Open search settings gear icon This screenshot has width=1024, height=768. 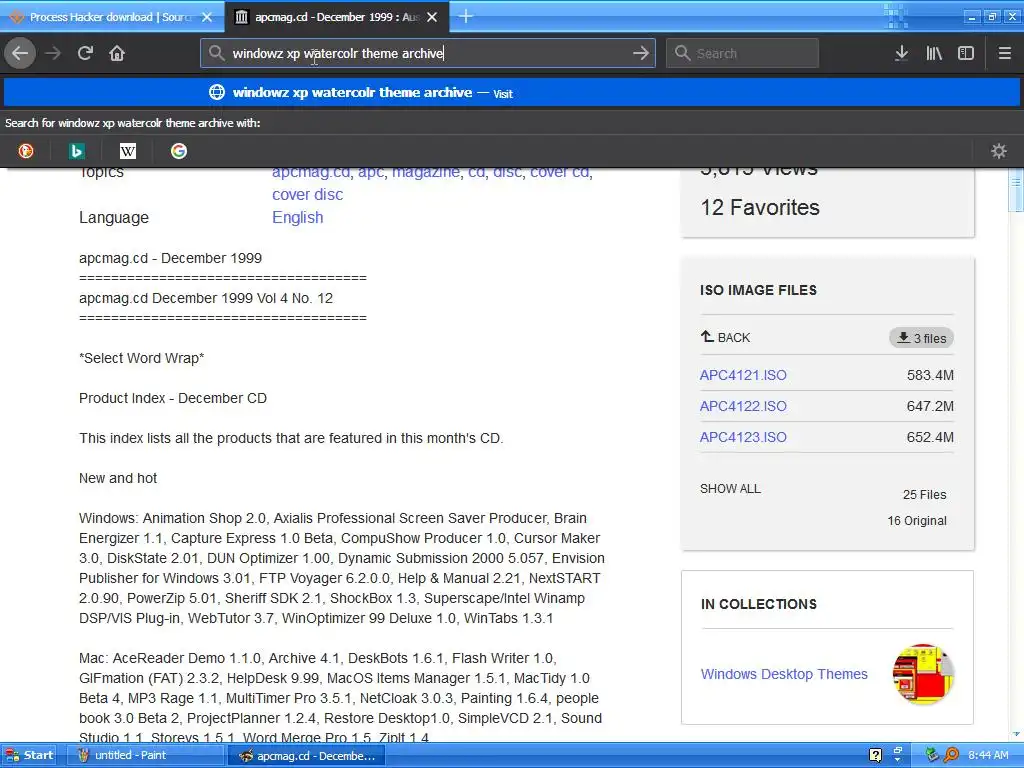(999, 152)
